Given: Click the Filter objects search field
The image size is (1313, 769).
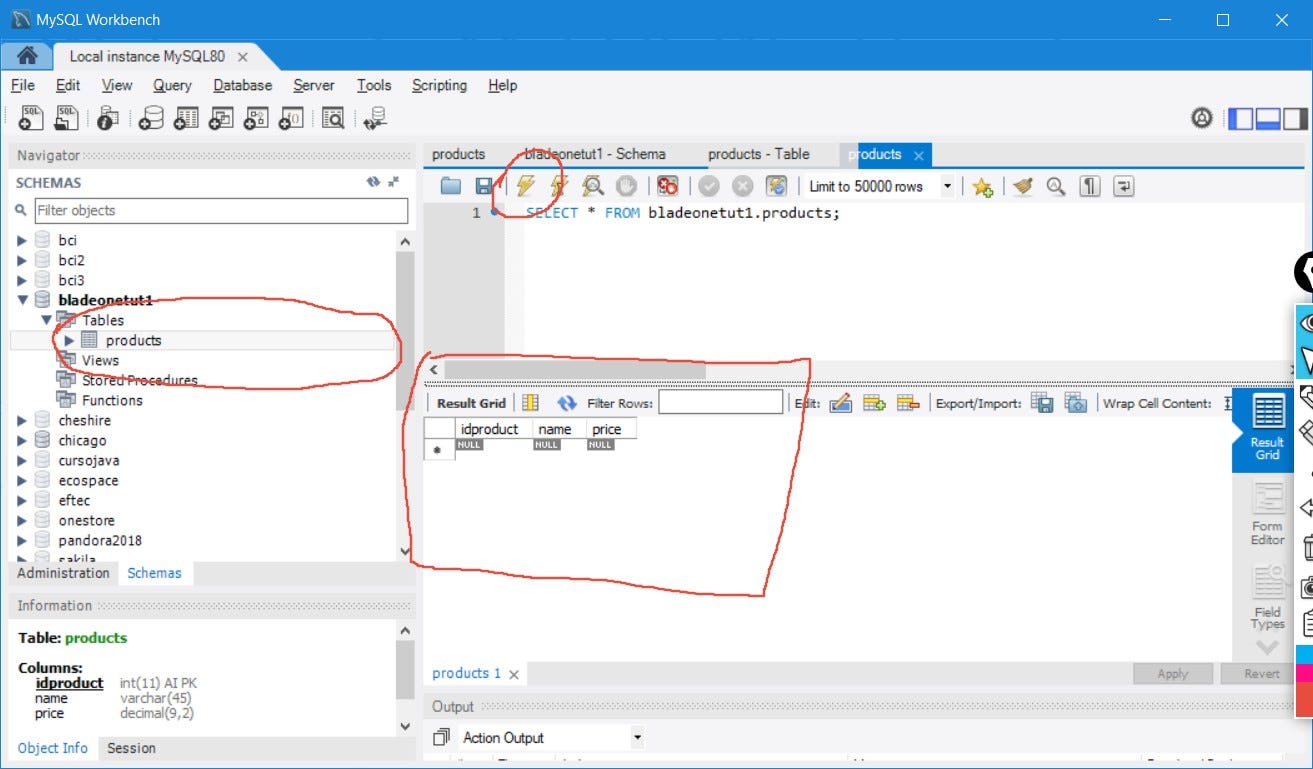Looking at the screenshot, I should coord(221,210).
